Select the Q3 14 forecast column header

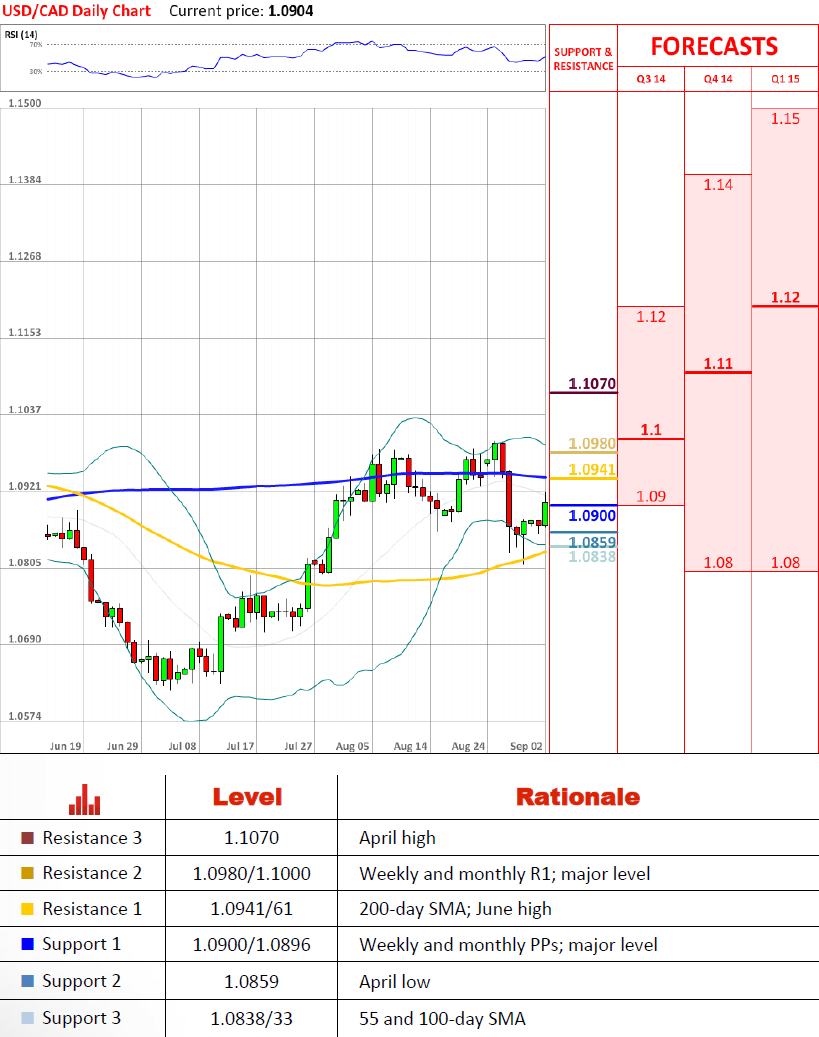point(651,79)
